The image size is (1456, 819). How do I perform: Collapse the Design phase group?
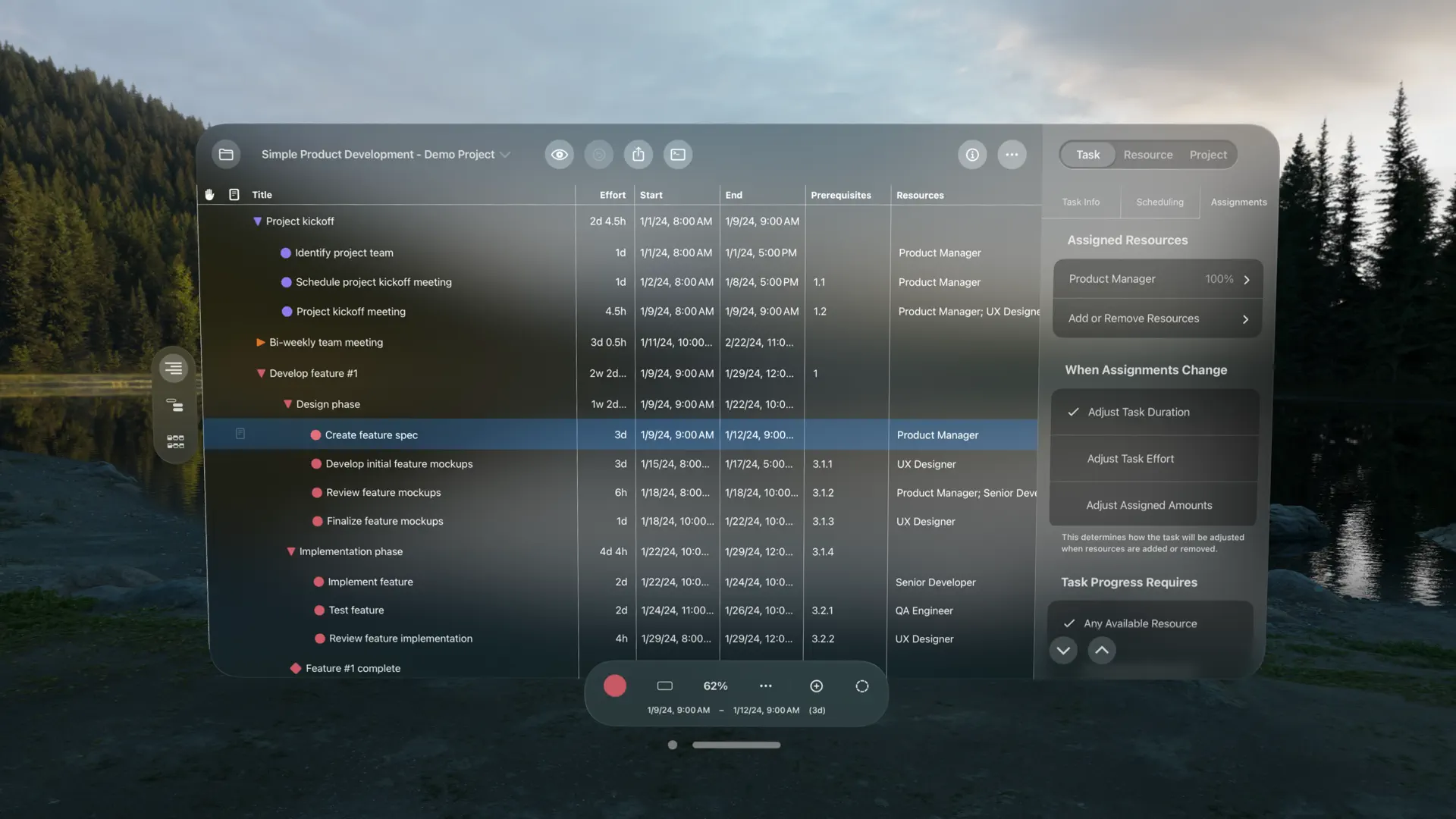(x=287, y=404)
